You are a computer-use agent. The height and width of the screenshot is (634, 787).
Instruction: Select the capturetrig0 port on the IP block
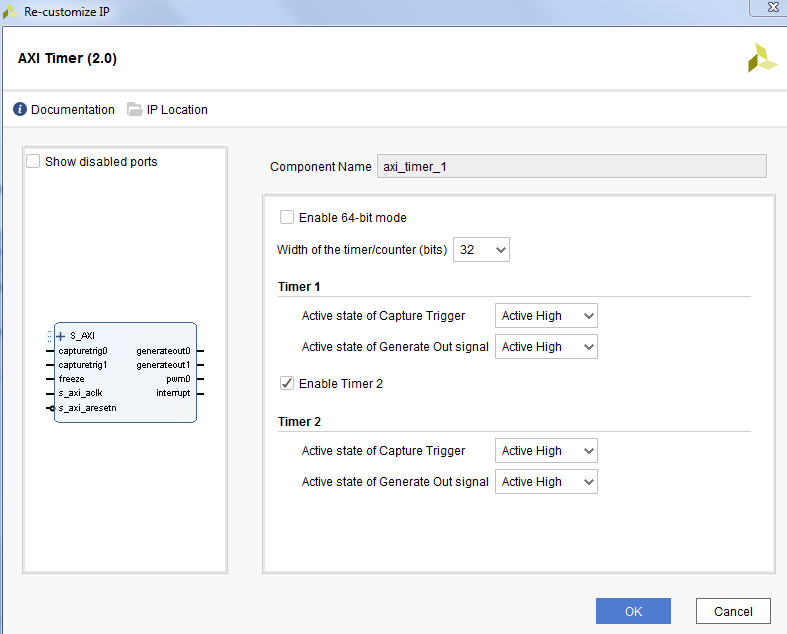(83, 351)
